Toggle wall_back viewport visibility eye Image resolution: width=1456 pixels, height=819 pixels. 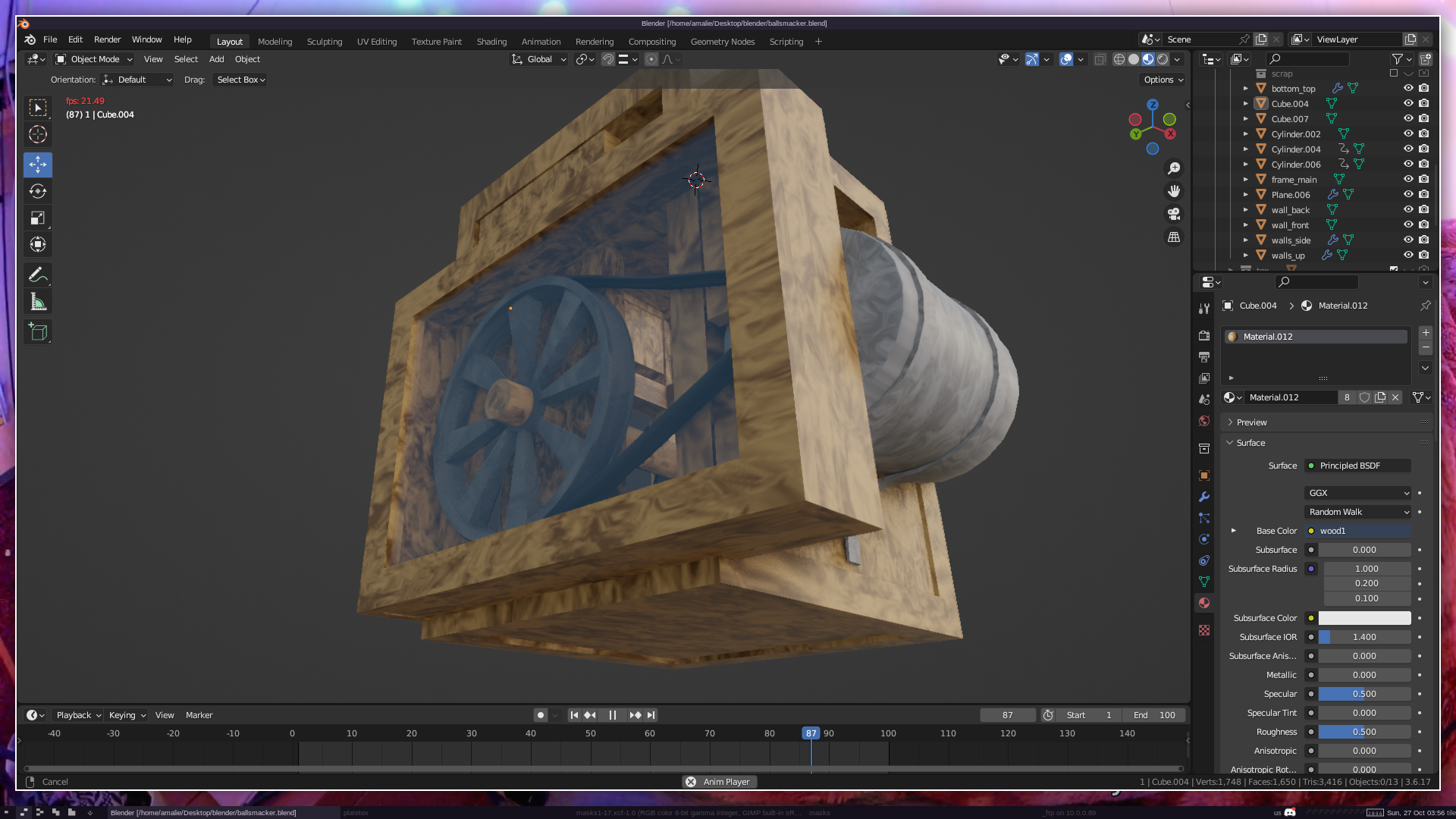tap(1408, 210)
